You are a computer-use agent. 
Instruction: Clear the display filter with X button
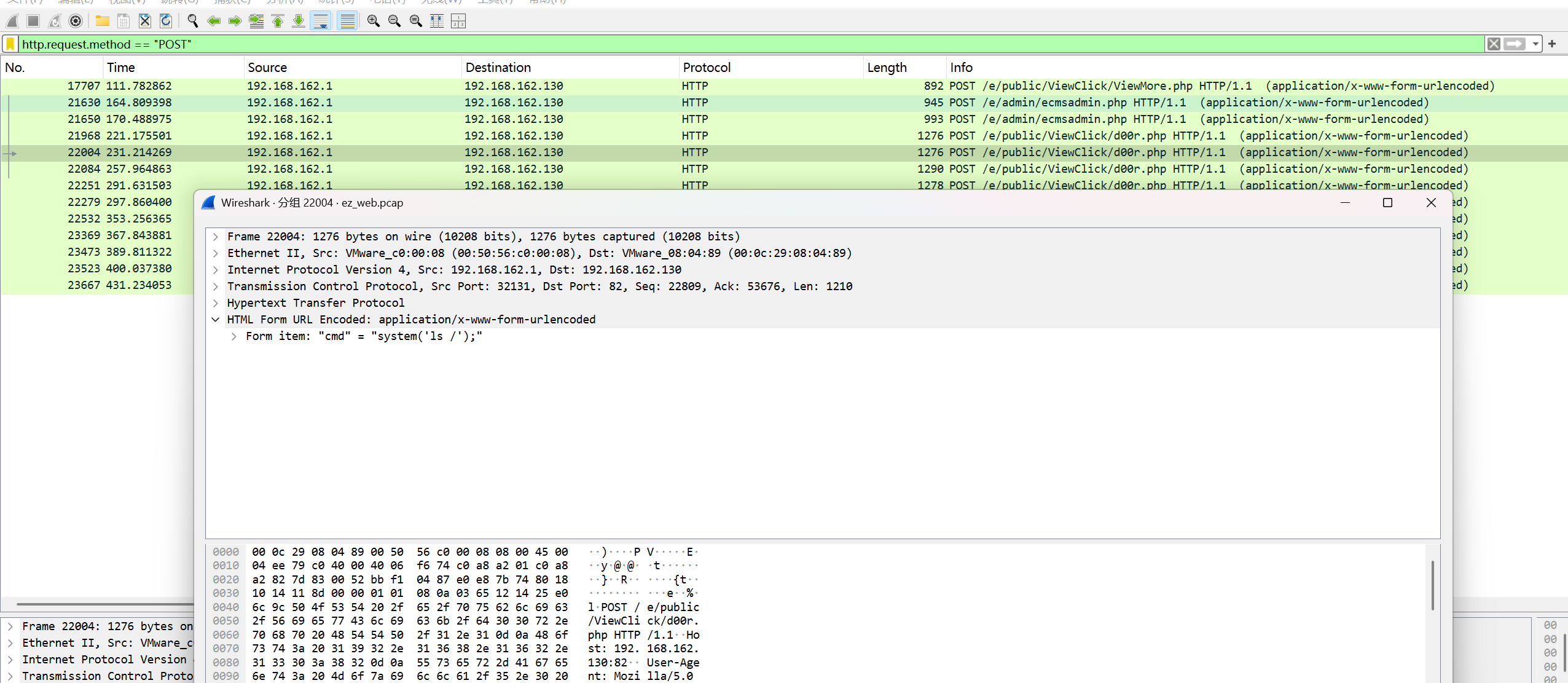pyautogui.click(x=1494, y=44)
